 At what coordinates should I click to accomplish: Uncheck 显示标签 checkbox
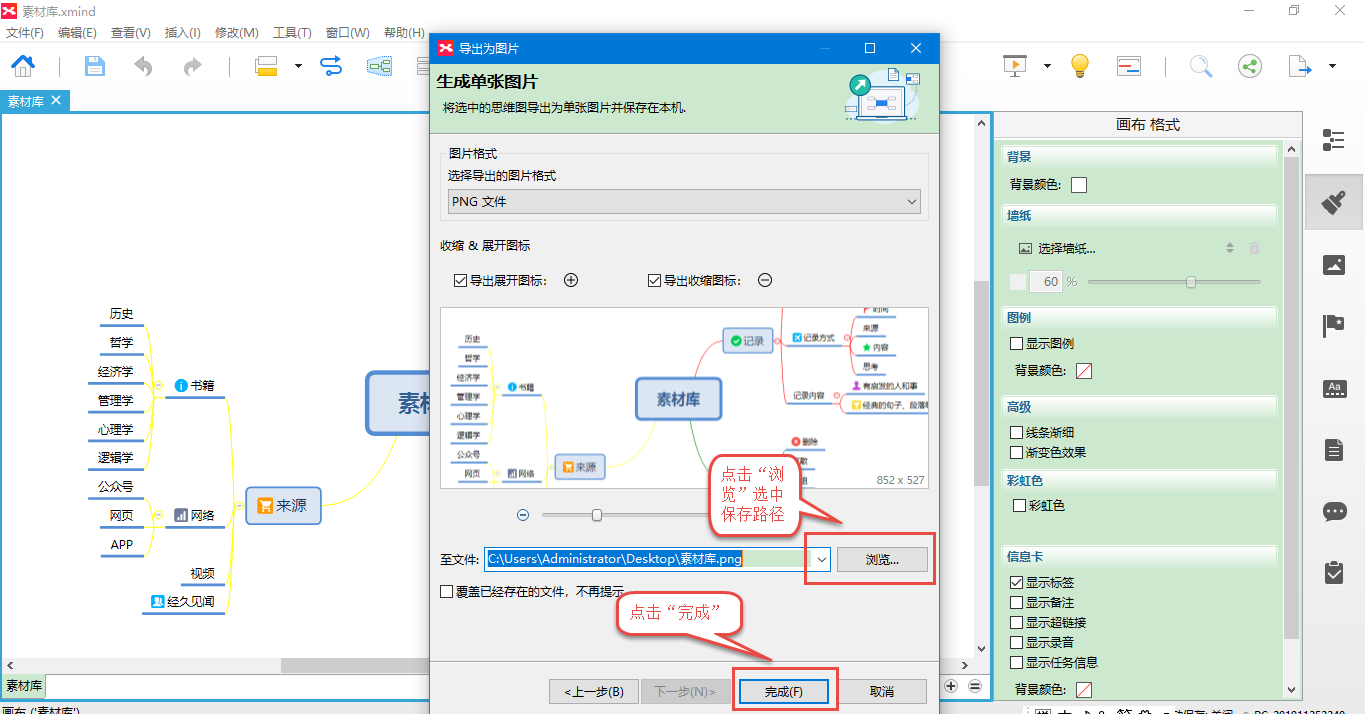(x=1017, y=582)
